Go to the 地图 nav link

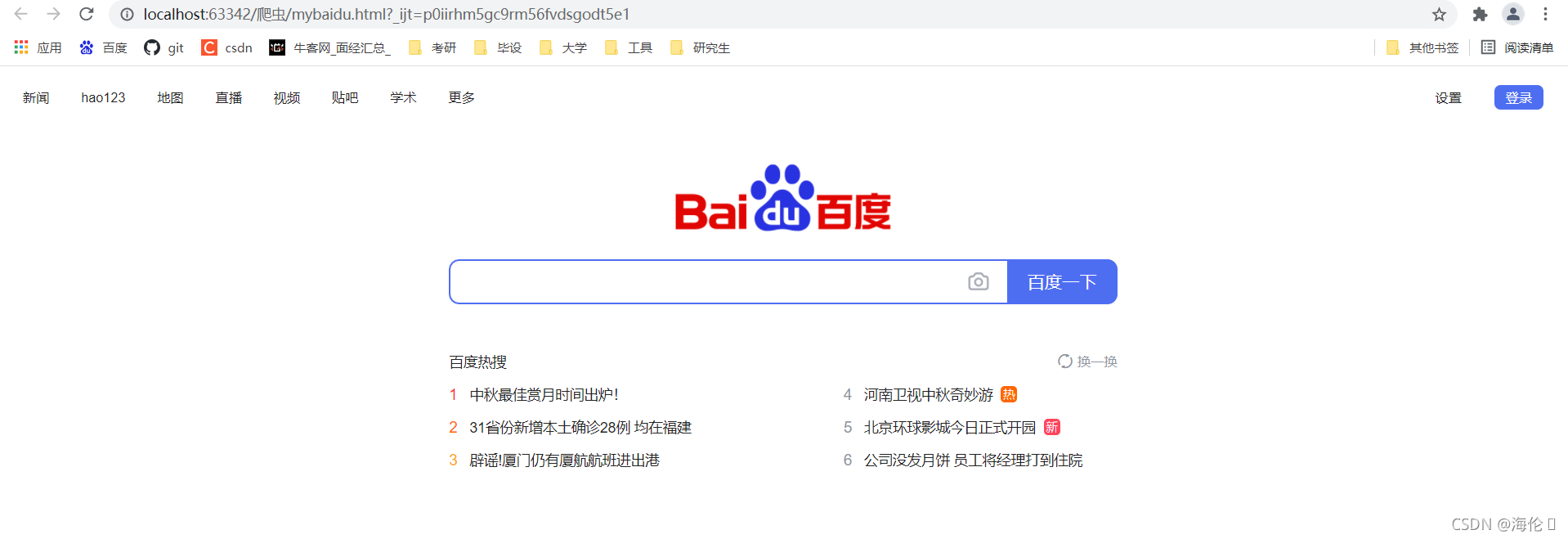[x=170, y=97]
